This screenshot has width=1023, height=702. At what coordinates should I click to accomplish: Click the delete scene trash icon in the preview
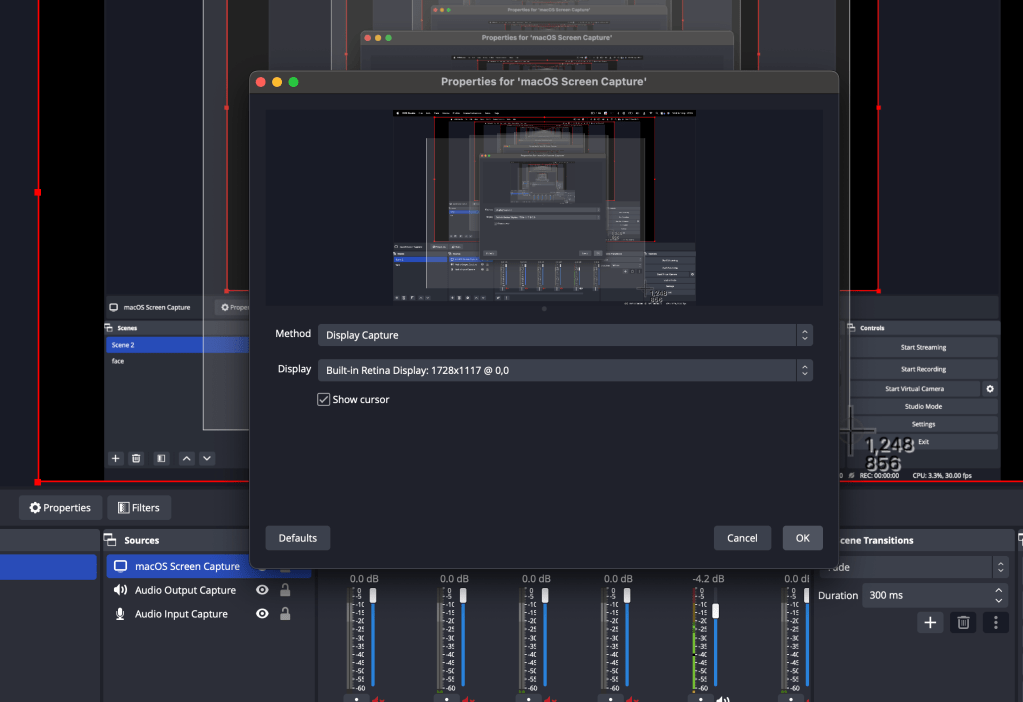point(136,459)
